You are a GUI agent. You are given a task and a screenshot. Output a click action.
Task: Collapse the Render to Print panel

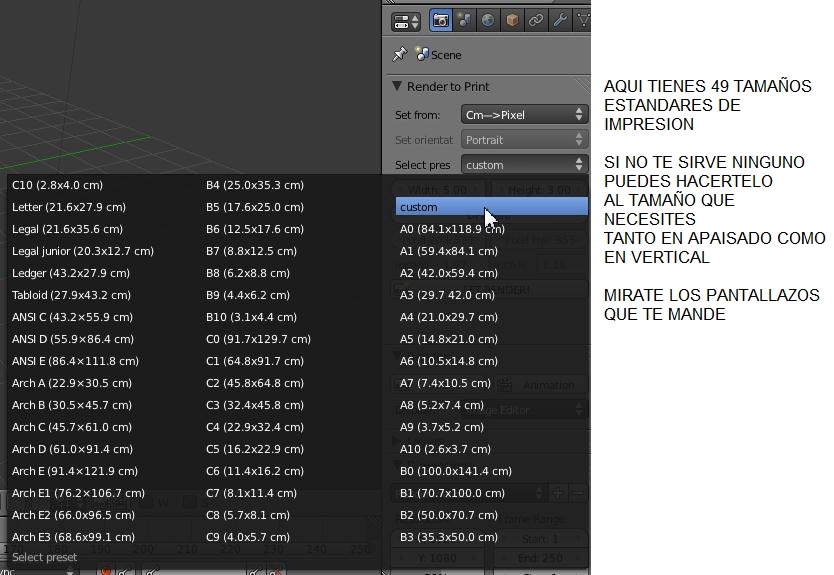point(397,86)
